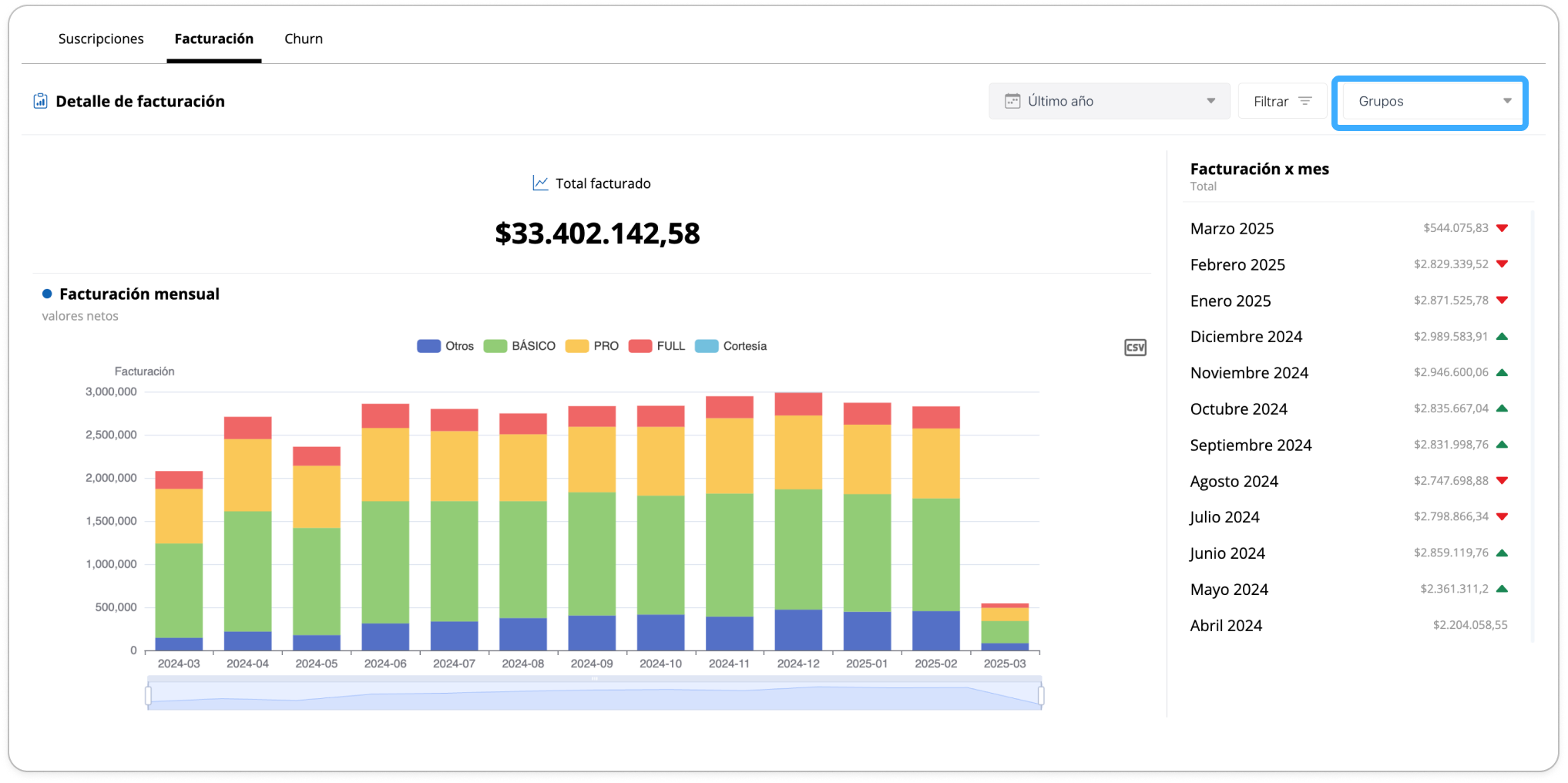Open the Último año date range dropdown

click(x=1110, y=101)
